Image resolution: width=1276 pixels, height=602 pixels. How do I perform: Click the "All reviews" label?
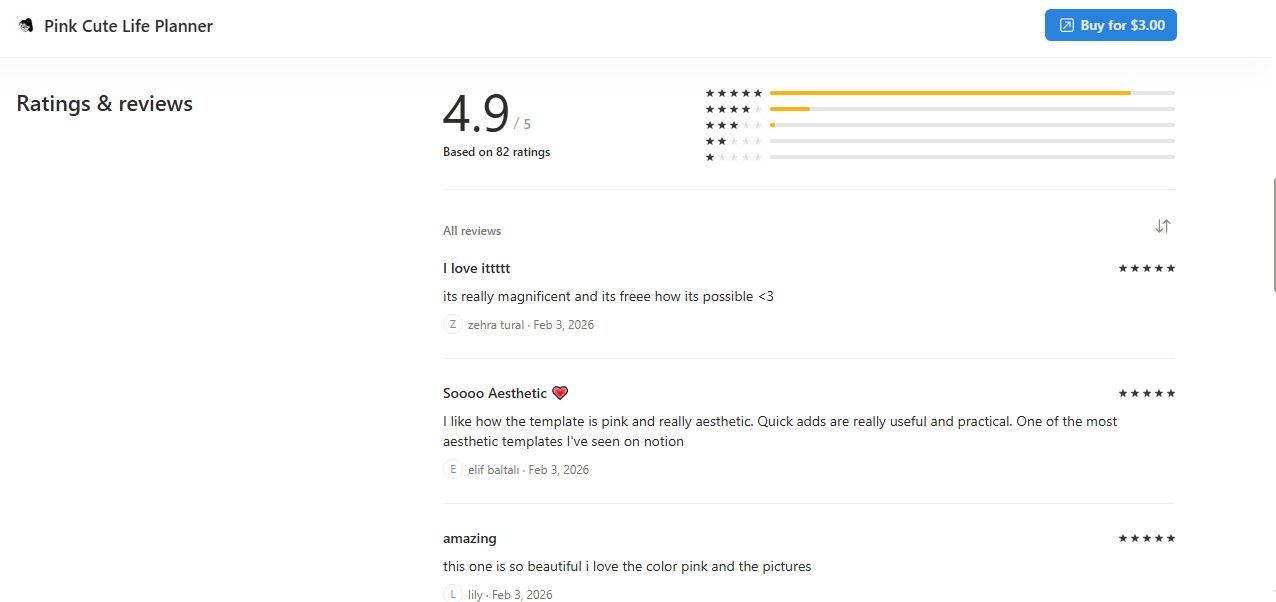pyautogui.click(x=472, y=231)
